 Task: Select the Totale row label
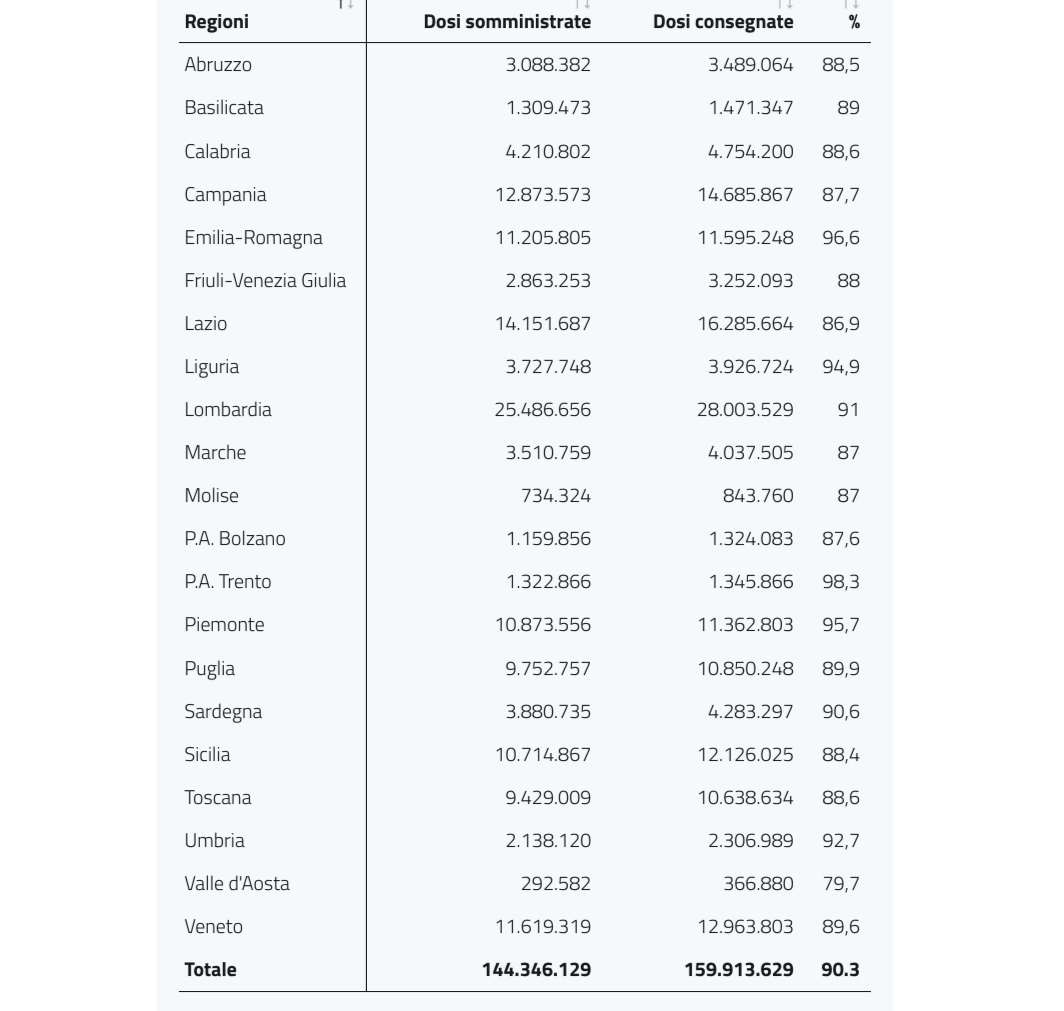tap(210, 970)
